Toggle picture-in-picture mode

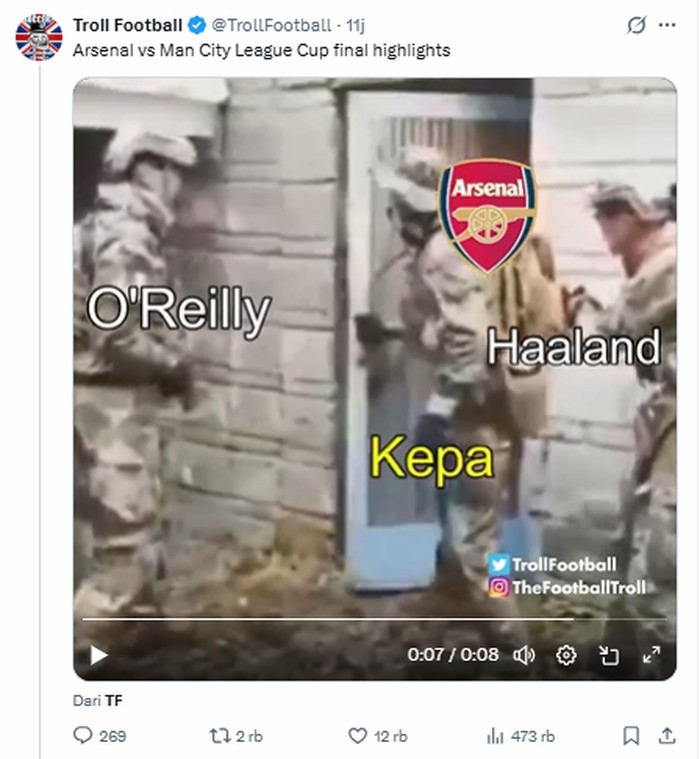[x=609, y=655]
